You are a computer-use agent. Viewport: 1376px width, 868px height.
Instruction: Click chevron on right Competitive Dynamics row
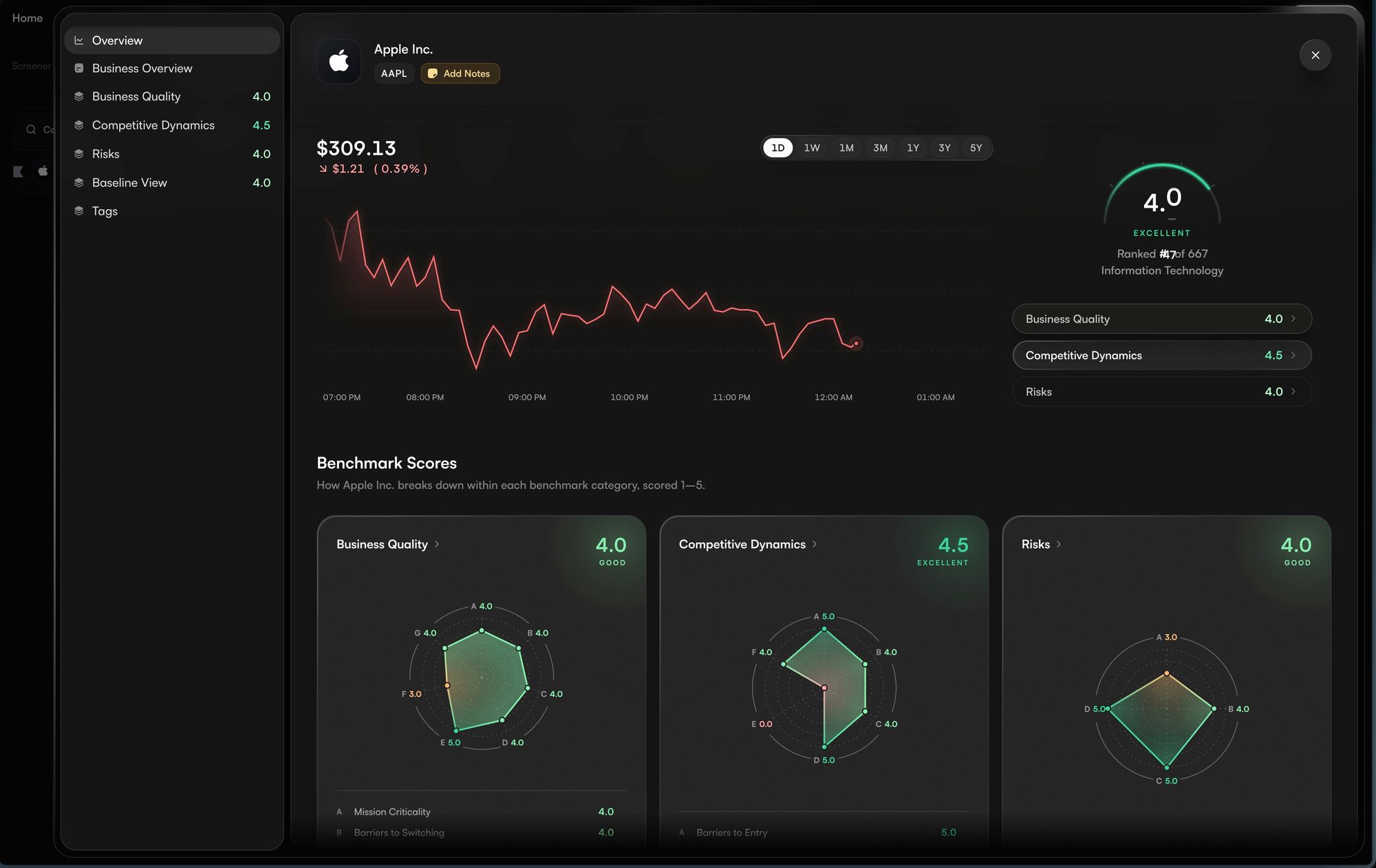(x=1293, y=356)
